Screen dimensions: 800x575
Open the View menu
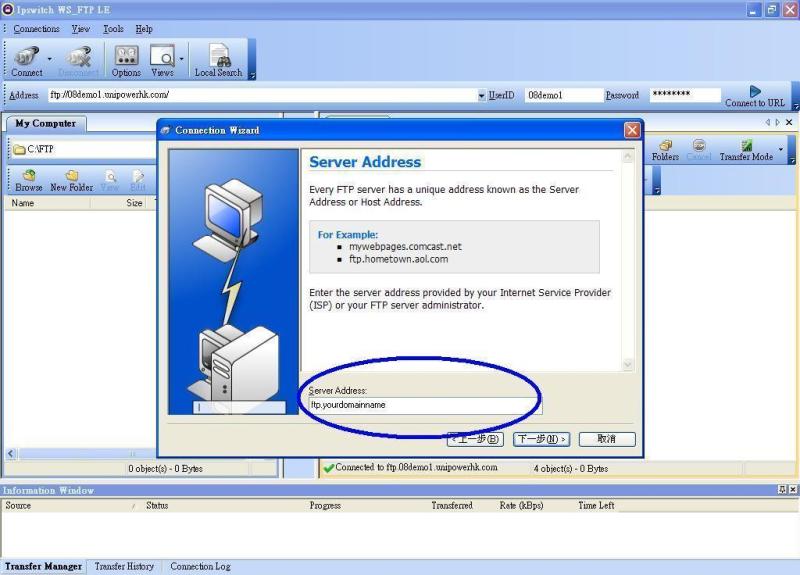[81, 29]
